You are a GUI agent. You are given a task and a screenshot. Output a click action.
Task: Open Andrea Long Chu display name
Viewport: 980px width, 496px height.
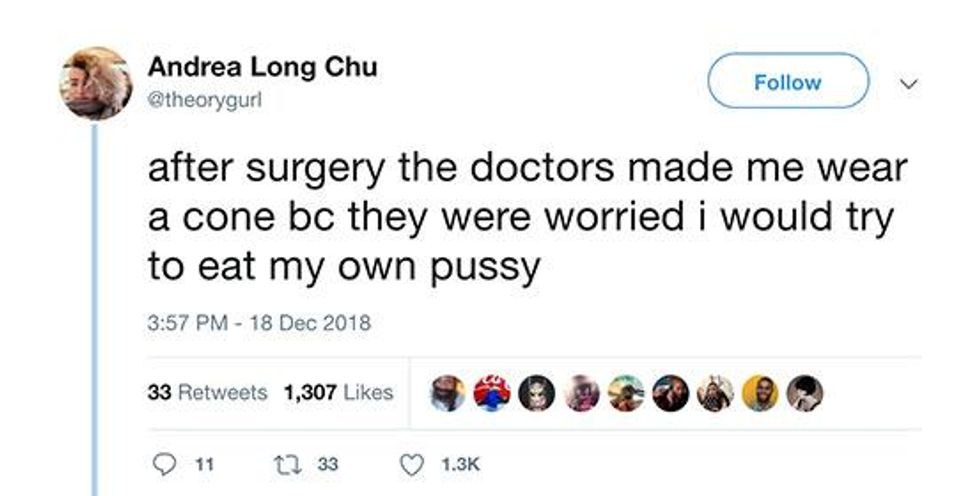pos(262,67)
